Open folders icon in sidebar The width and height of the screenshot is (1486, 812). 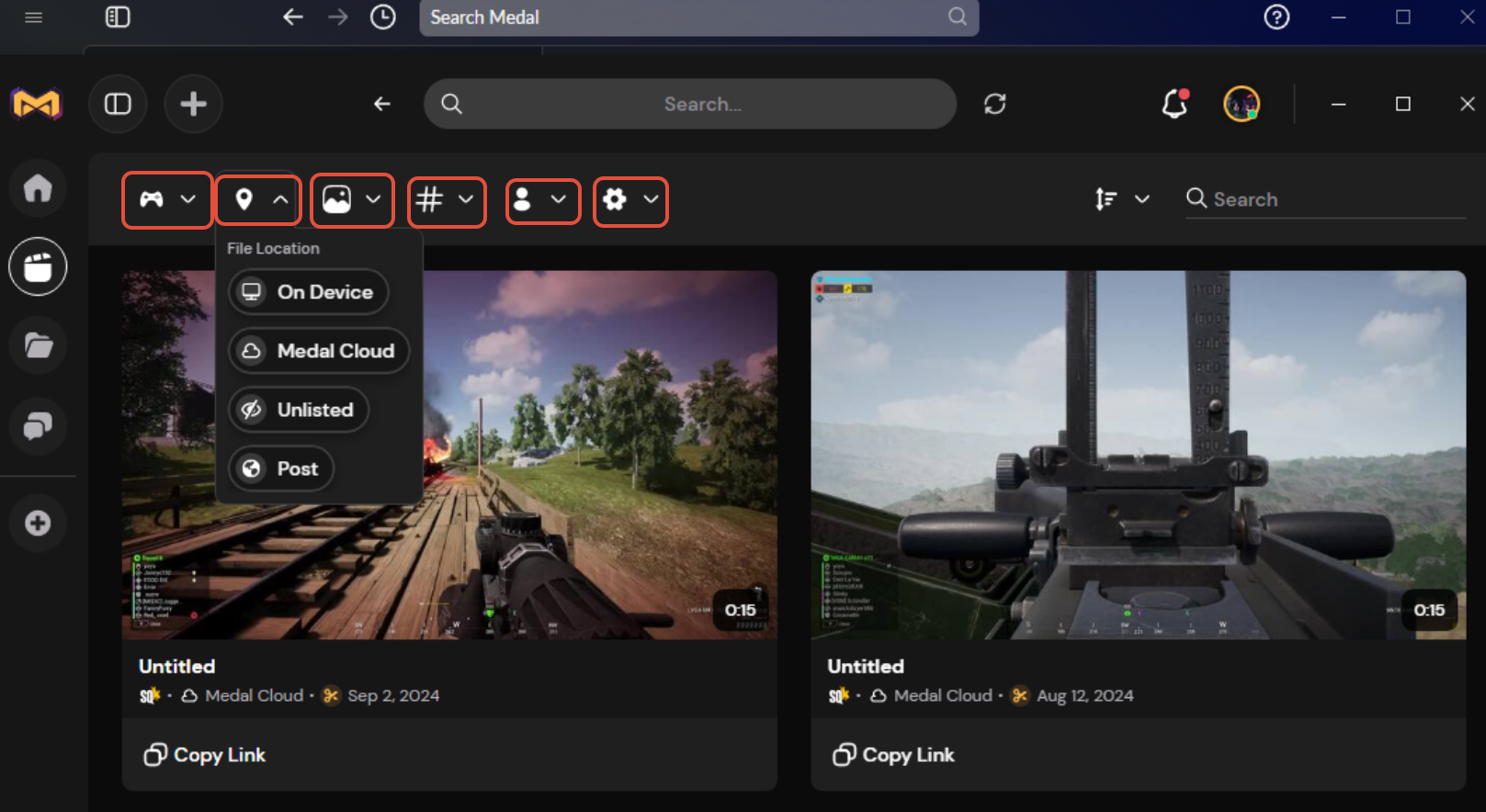pos(38,346)
